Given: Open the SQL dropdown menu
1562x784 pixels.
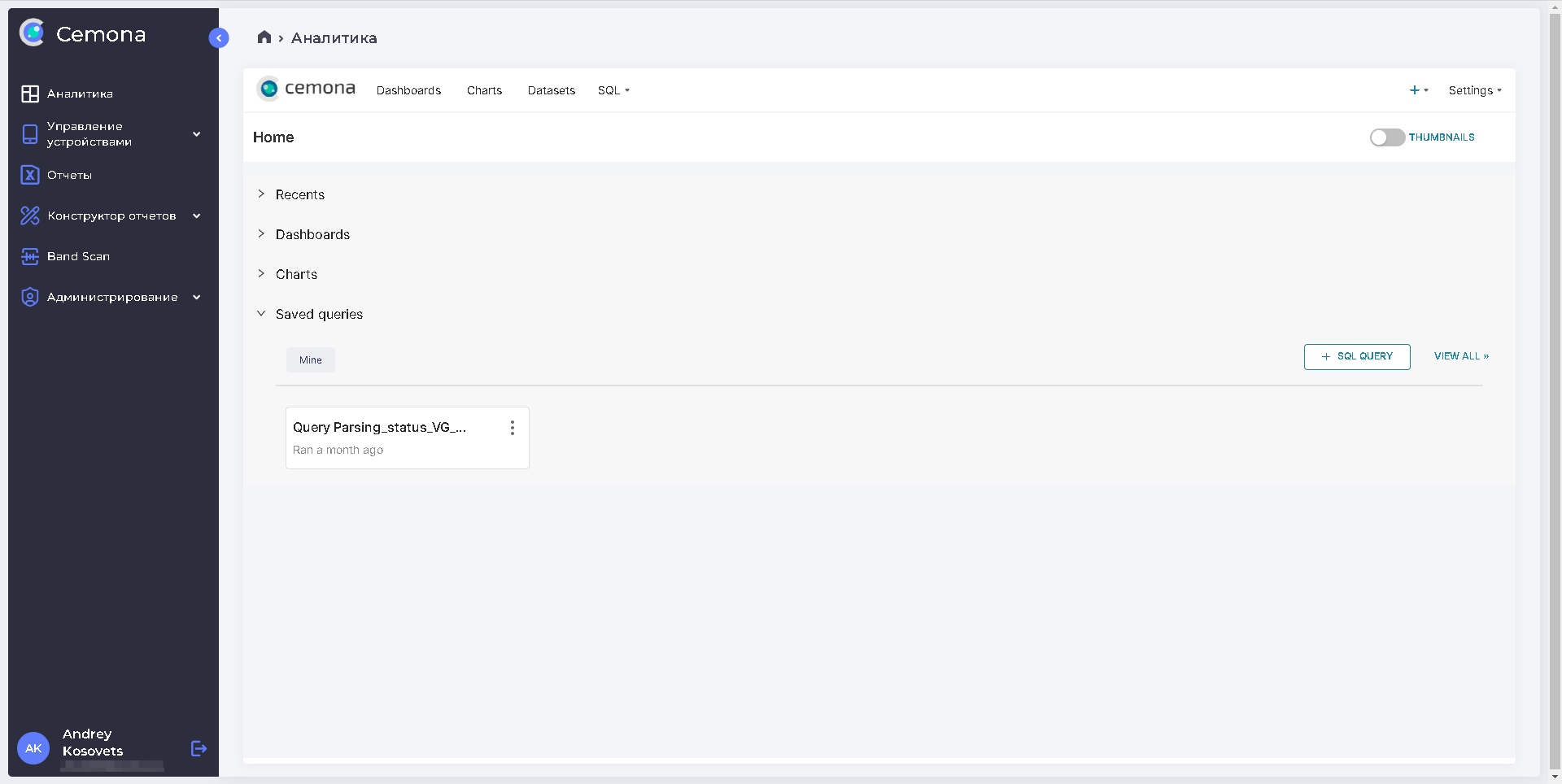Looking at the screenshot, I should 613,90.
